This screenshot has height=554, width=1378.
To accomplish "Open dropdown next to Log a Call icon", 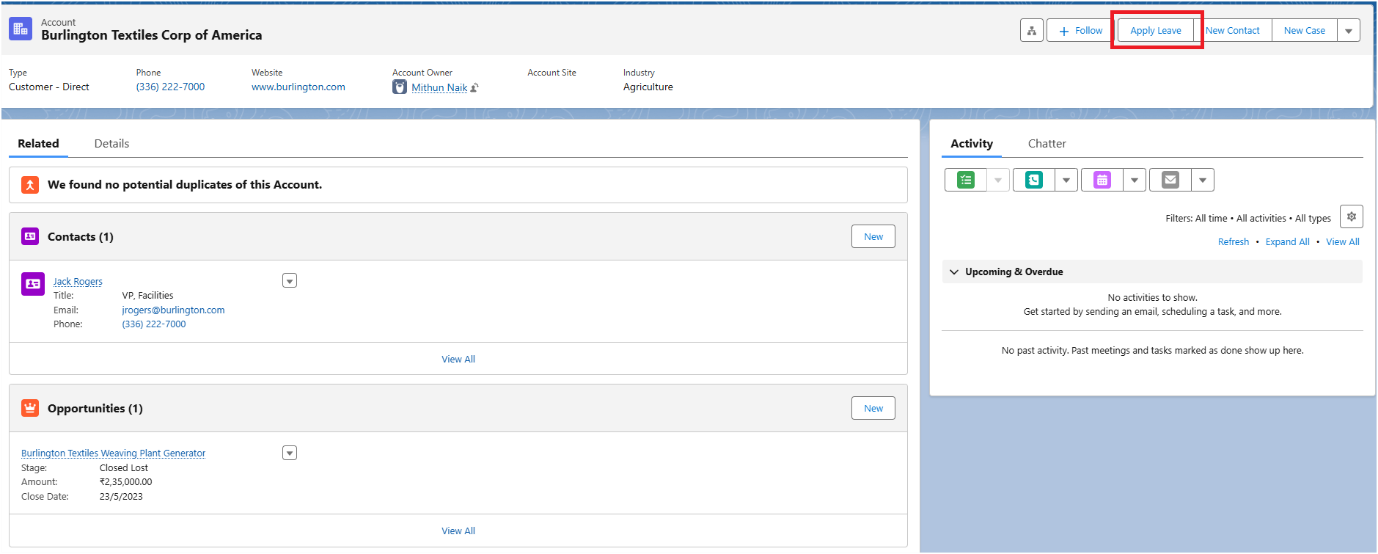I will pyautogui.click(x=1066, y=180).
